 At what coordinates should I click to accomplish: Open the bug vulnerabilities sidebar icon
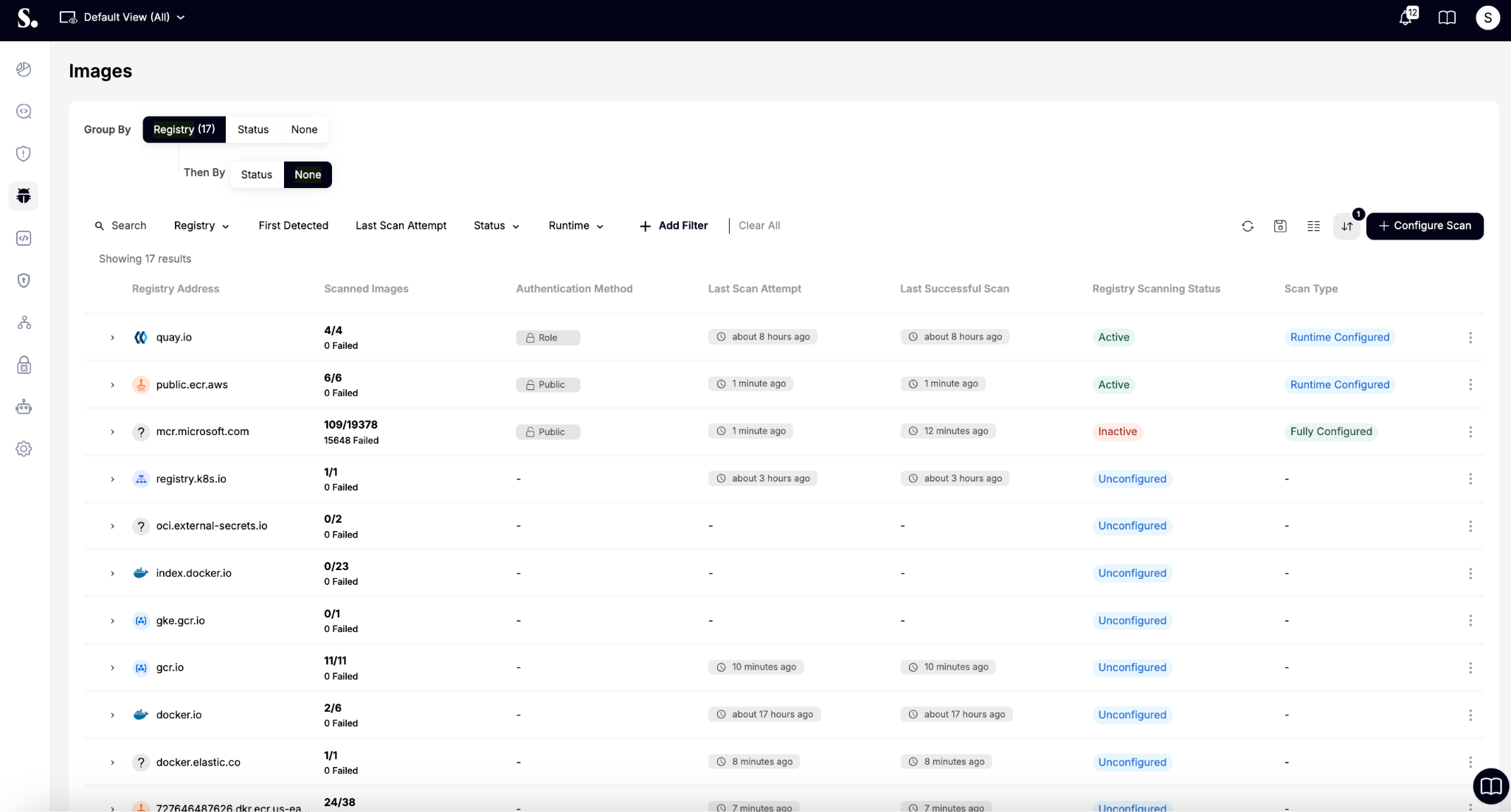click(x=24, y=196)
